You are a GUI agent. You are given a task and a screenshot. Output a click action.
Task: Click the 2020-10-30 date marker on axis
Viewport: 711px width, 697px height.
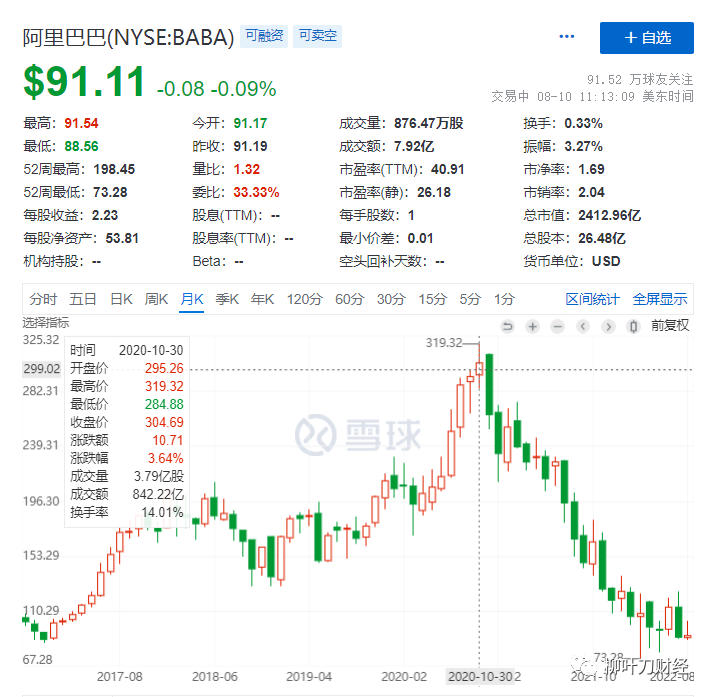pyautogui.click(x=480, y=677)
